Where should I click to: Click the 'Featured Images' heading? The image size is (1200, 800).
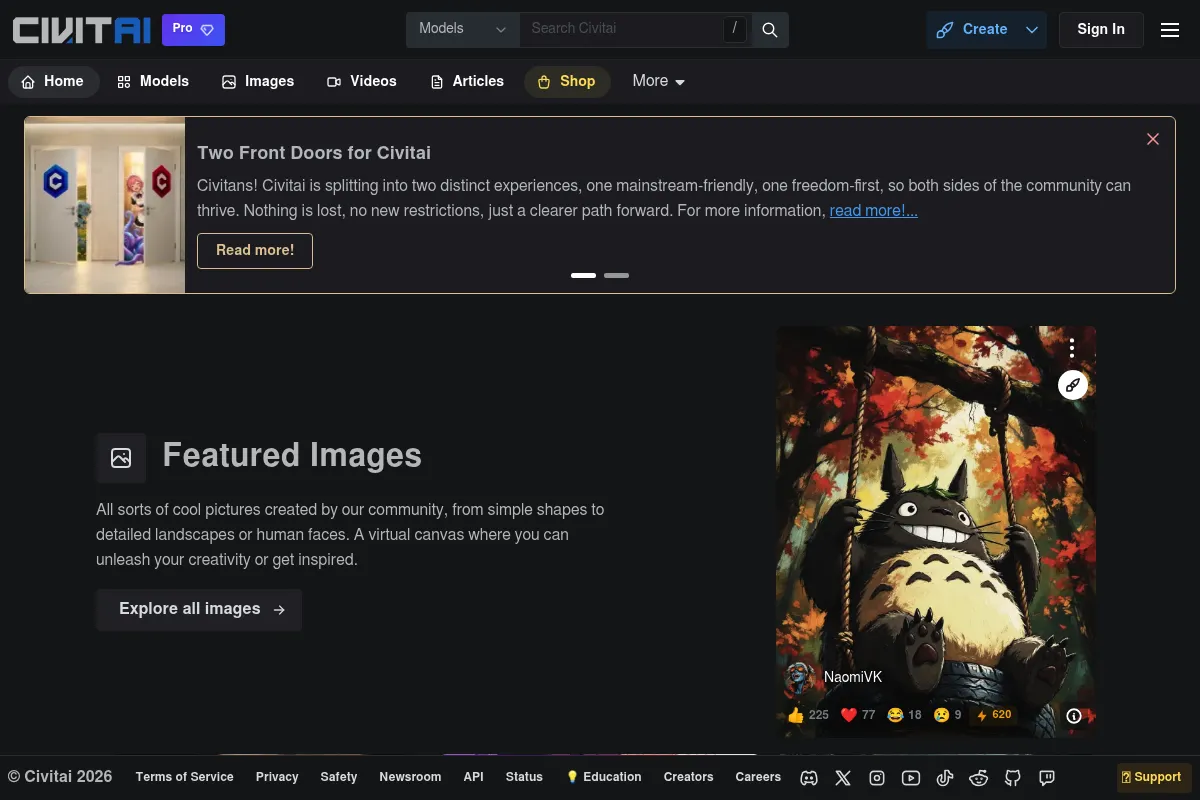pyautogui.click(x=292, y=455)
